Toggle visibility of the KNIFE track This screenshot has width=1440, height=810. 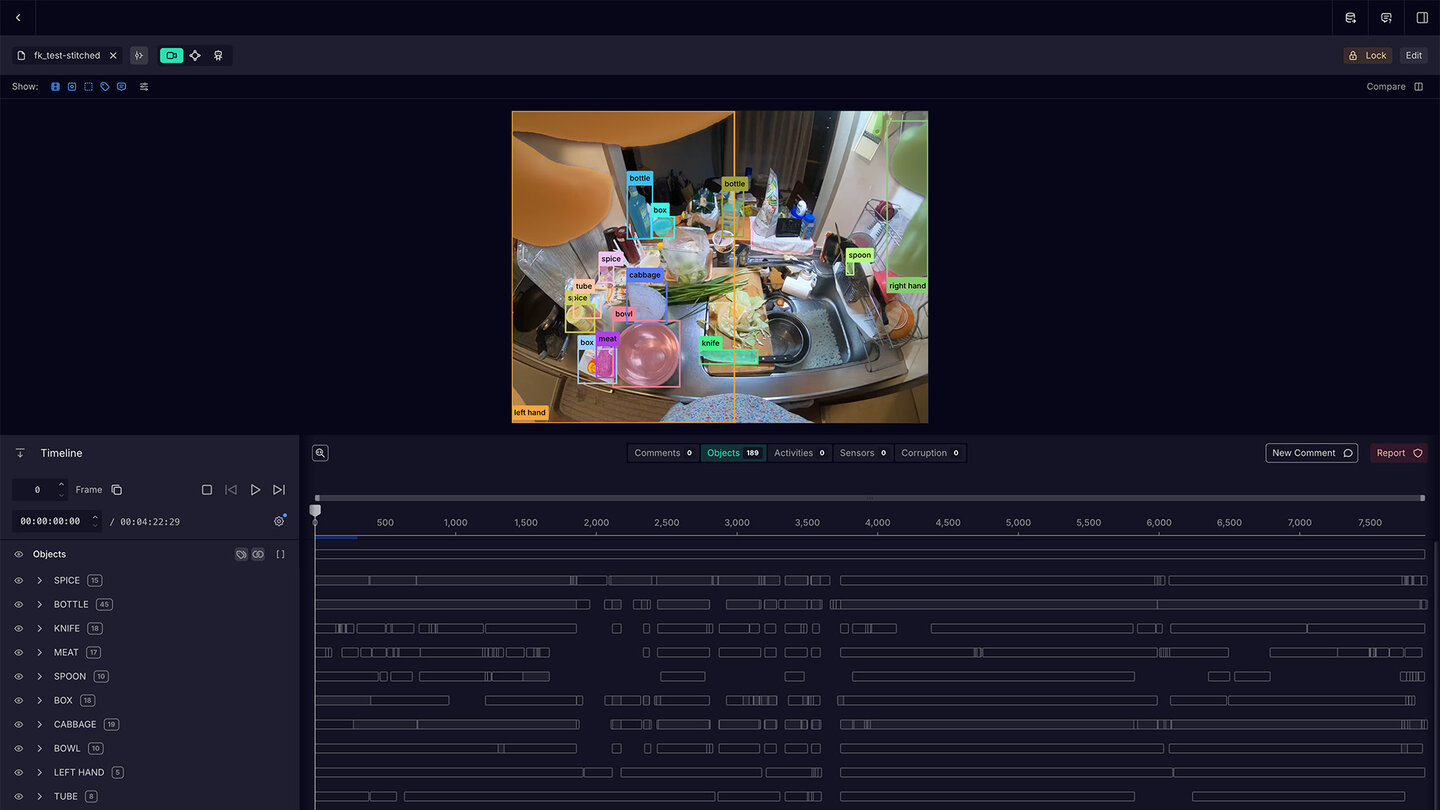[x=18, y=628]
